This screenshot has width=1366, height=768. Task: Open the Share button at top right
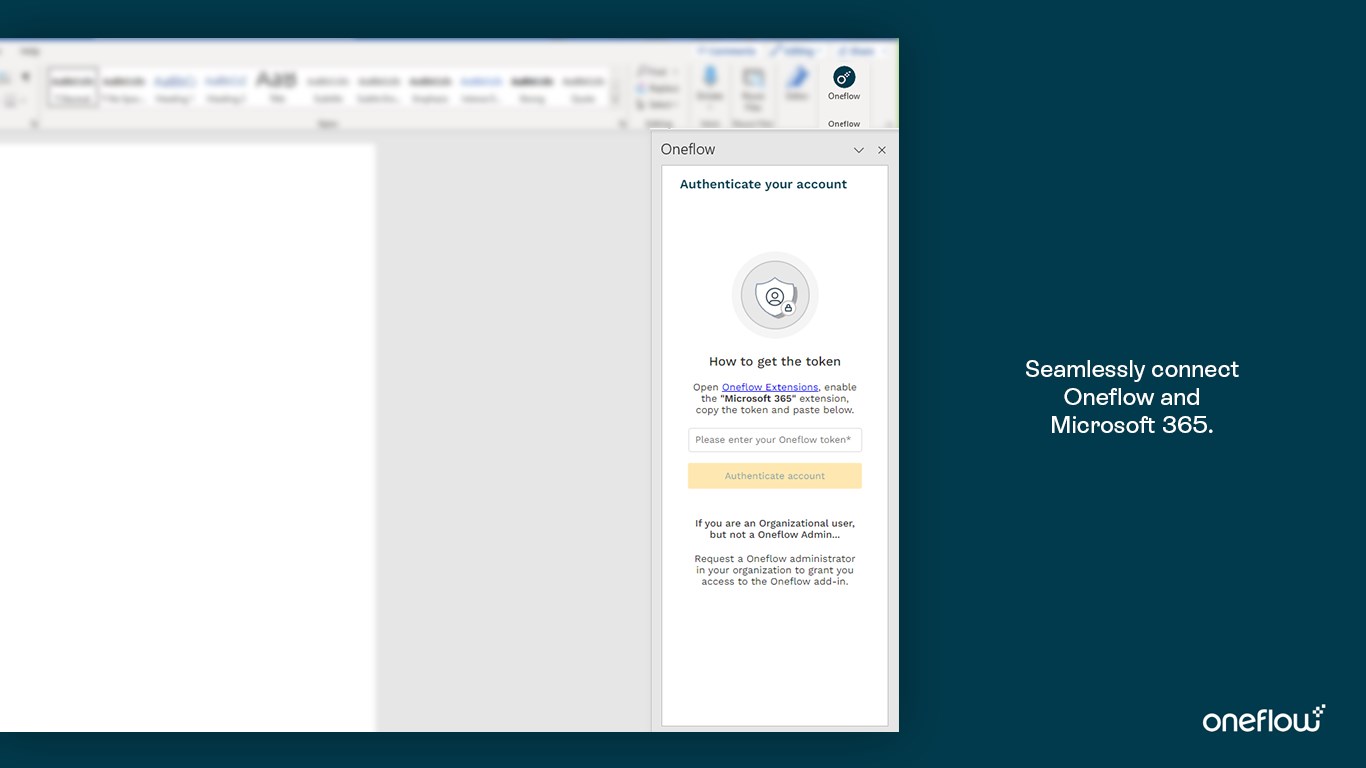[857, 51]
